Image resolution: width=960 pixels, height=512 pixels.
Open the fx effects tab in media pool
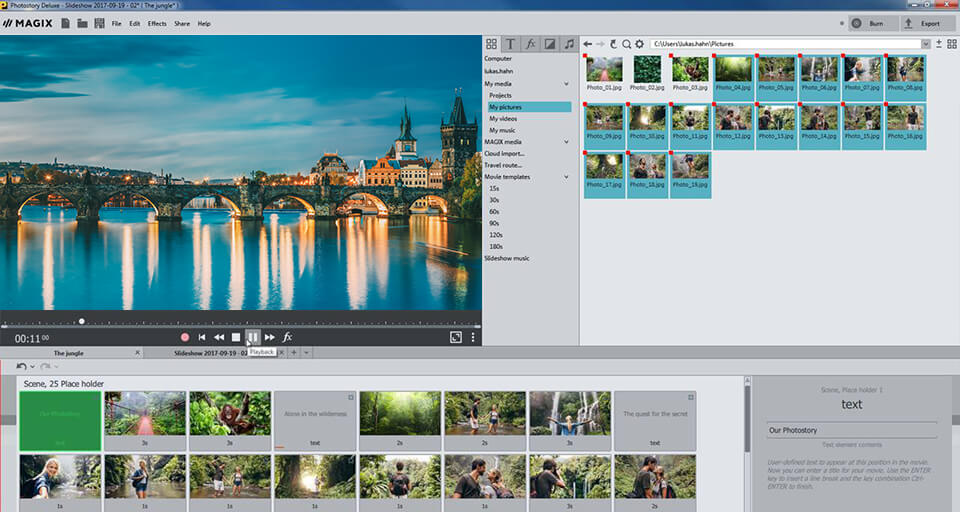tap(530, 44)
